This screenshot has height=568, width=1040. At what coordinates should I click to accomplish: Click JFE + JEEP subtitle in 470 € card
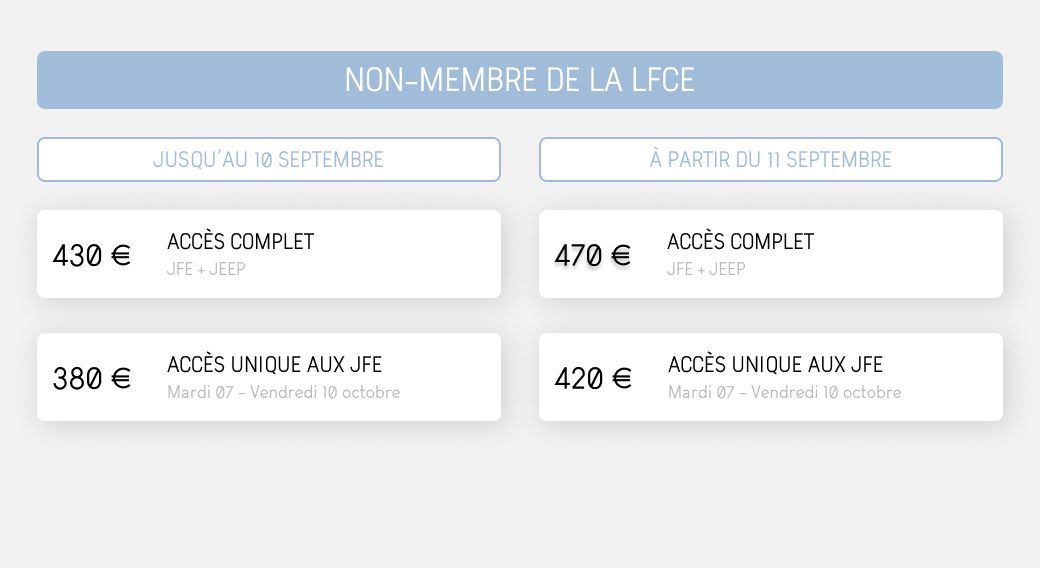point(706,269)
